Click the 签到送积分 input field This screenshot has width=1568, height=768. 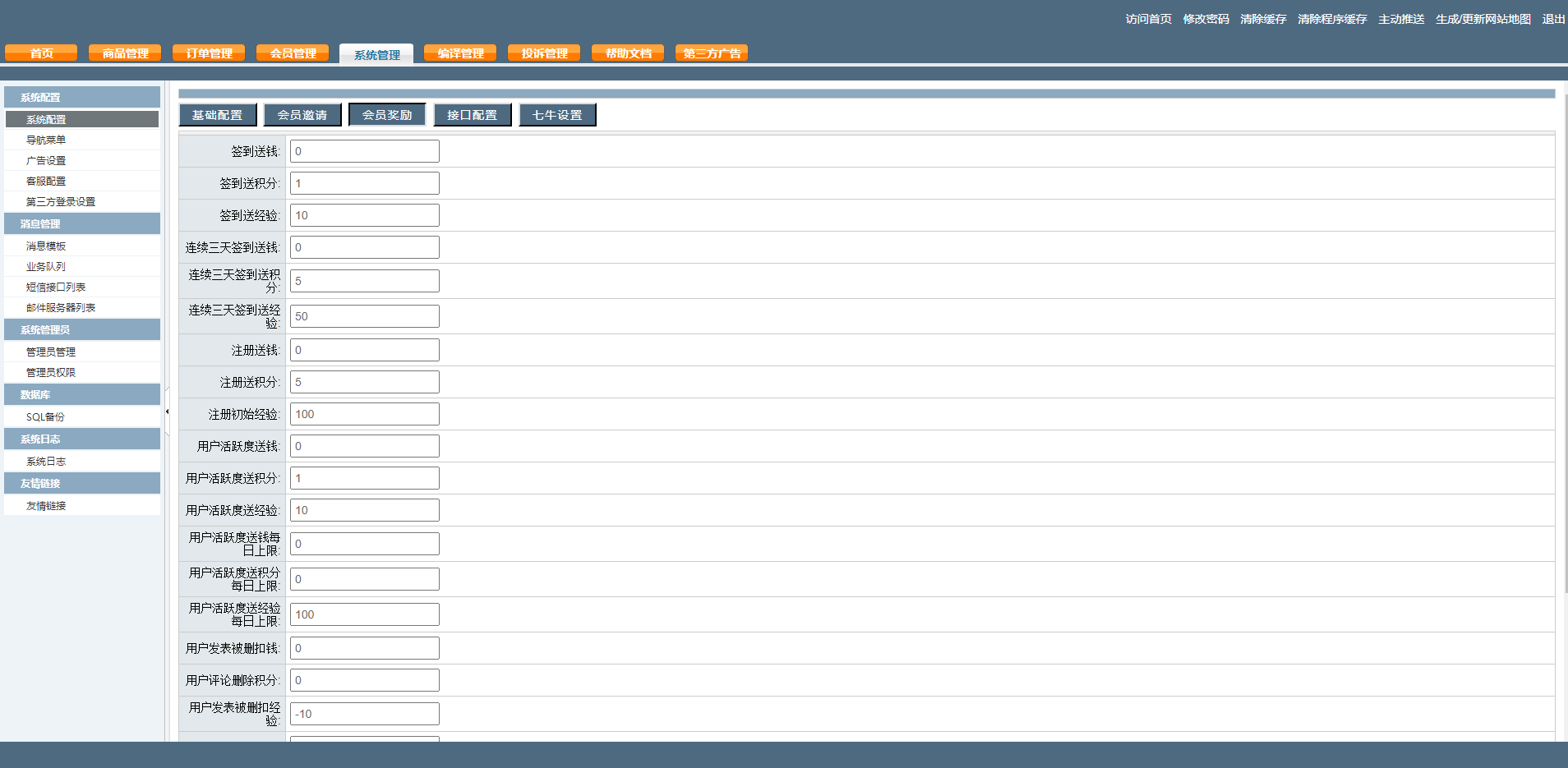point(364,183)
